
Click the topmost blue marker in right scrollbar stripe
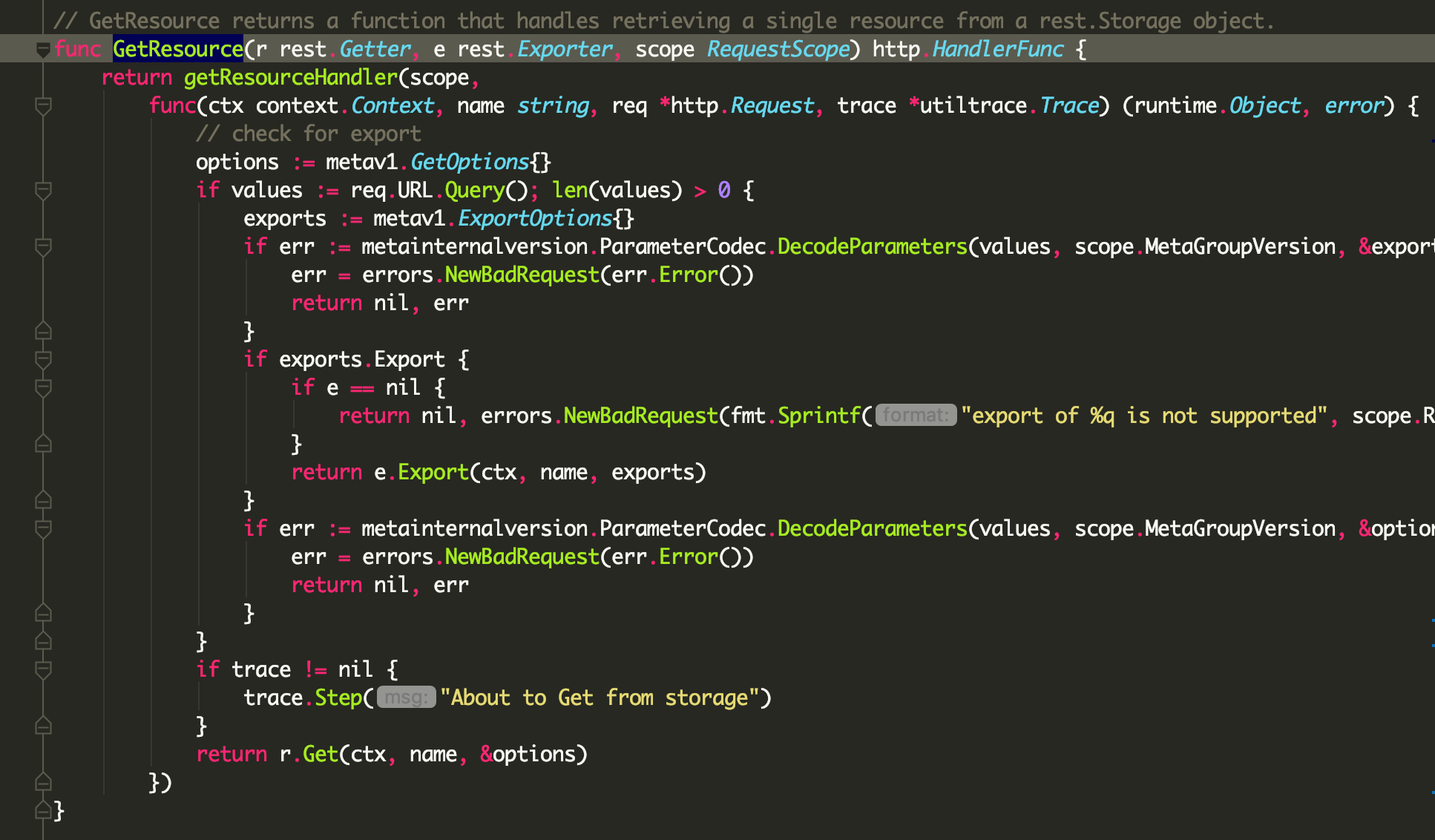coord(1432,140)
